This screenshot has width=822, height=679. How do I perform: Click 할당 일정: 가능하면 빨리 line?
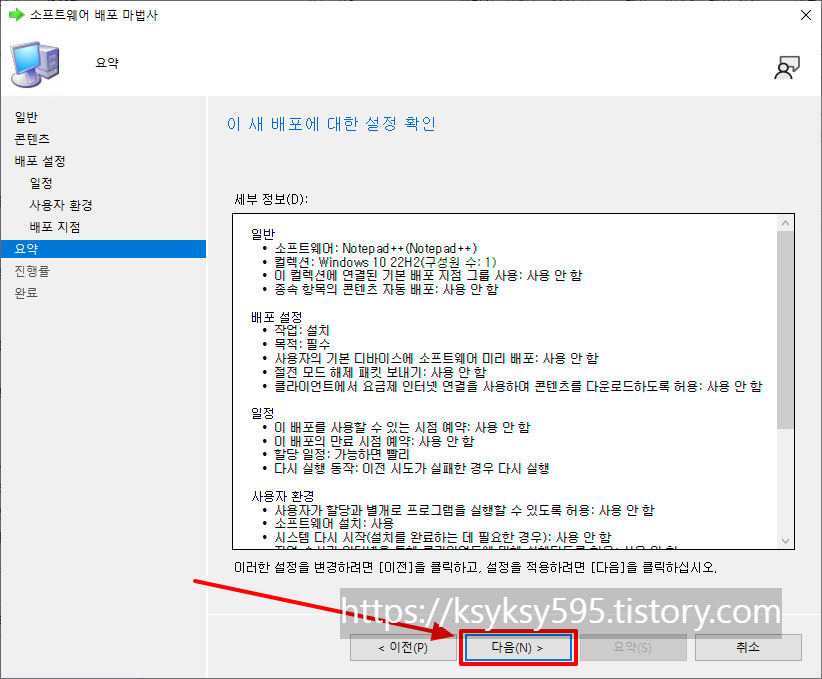[x=342, y=455]
